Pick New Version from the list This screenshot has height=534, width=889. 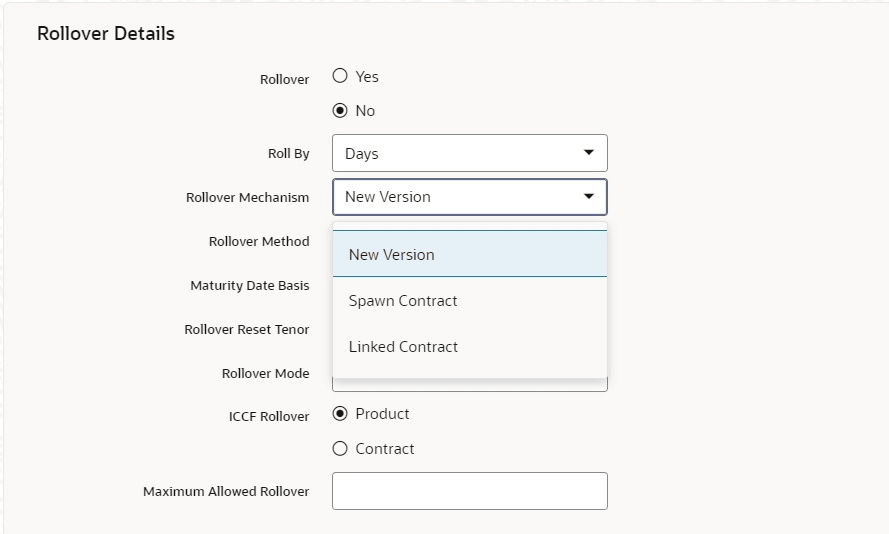pyautogui.click(x=469, y=254)
